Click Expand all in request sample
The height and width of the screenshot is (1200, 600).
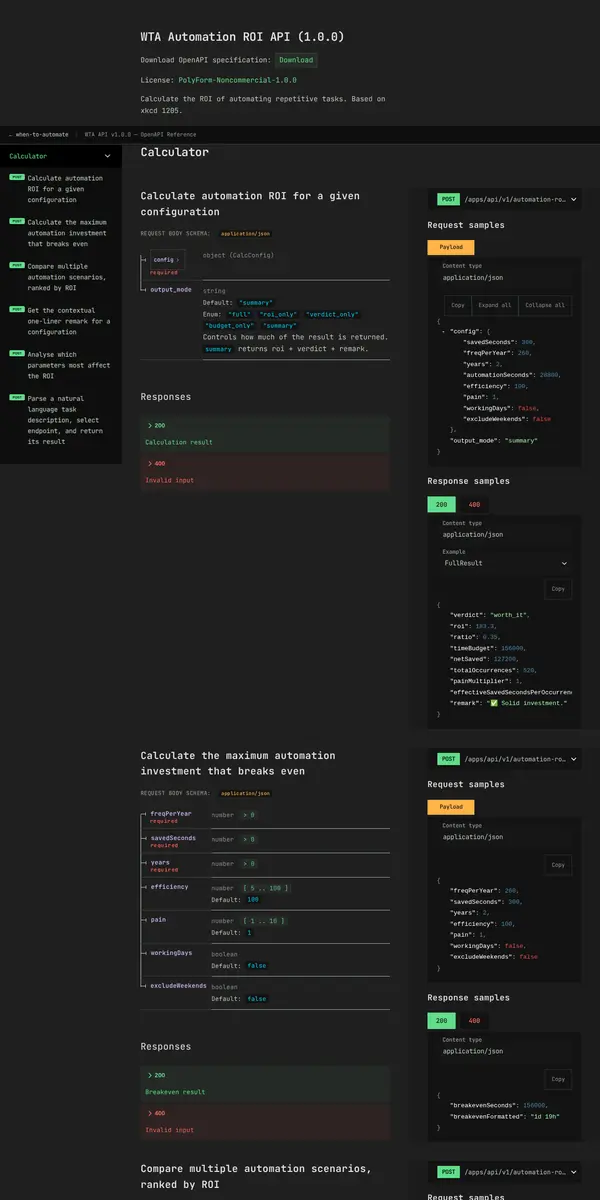tap(495, 305)
